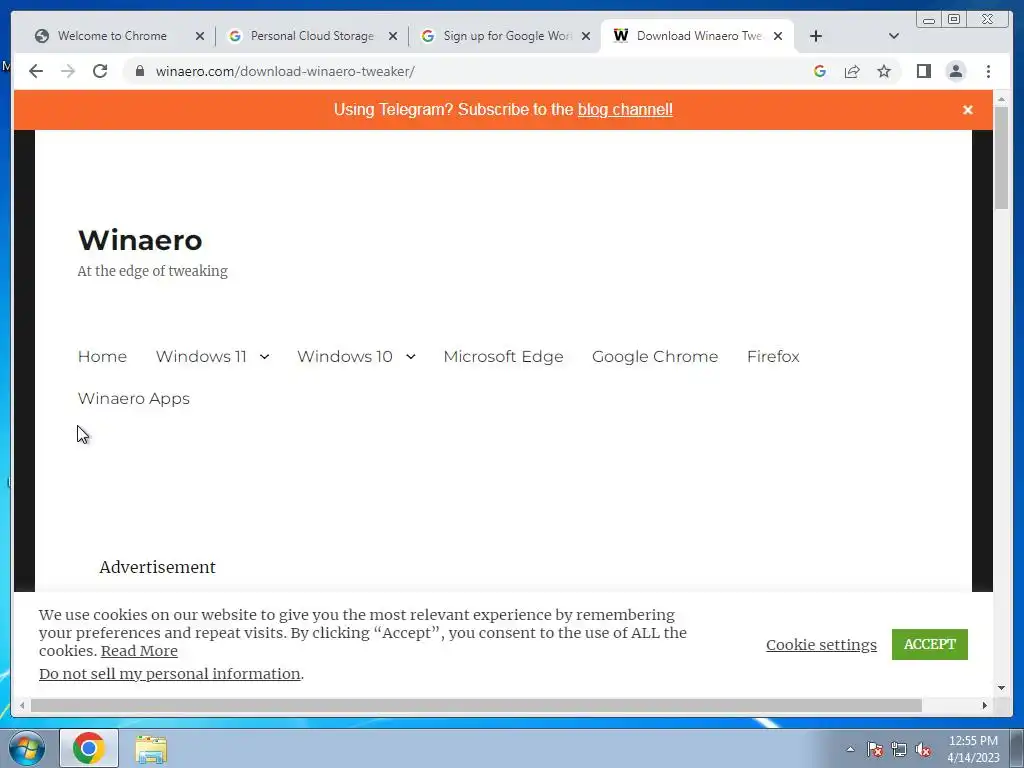This screenshot has width=1024, height=768.
Task: Show hidden system tray icons
Action: tap(850, 749)
